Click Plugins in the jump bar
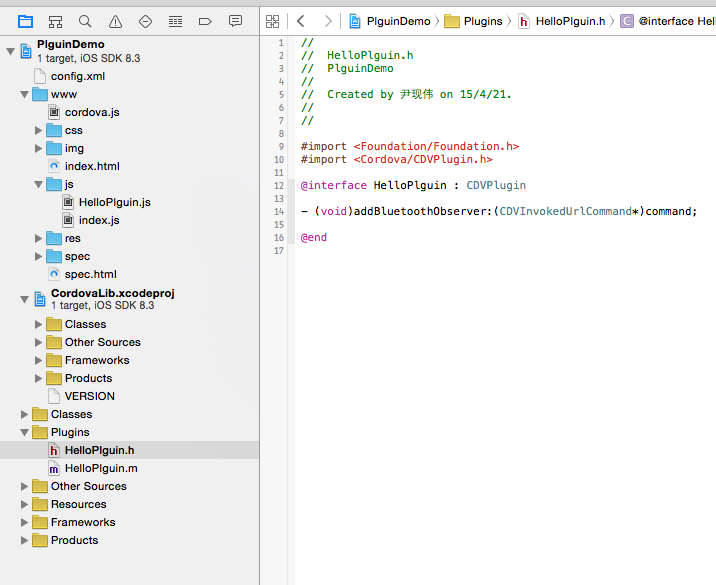The image size is (716, 585). (482, 21)
